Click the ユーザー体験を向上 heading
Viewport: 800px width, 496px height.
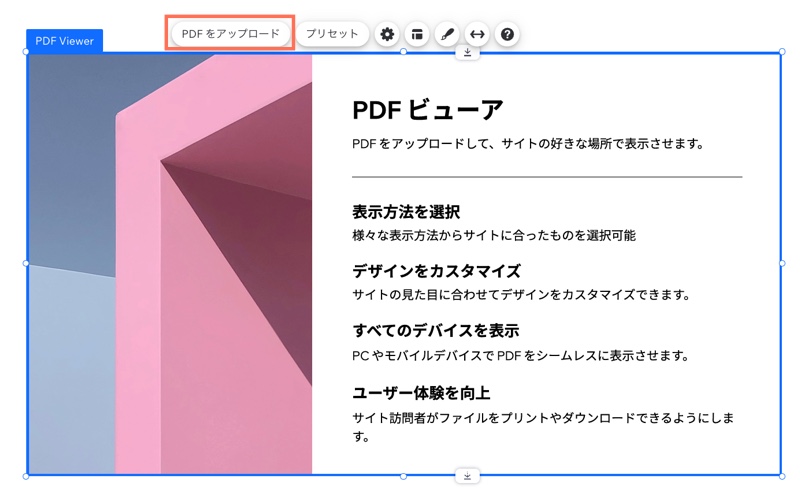[x=421, y=393]
